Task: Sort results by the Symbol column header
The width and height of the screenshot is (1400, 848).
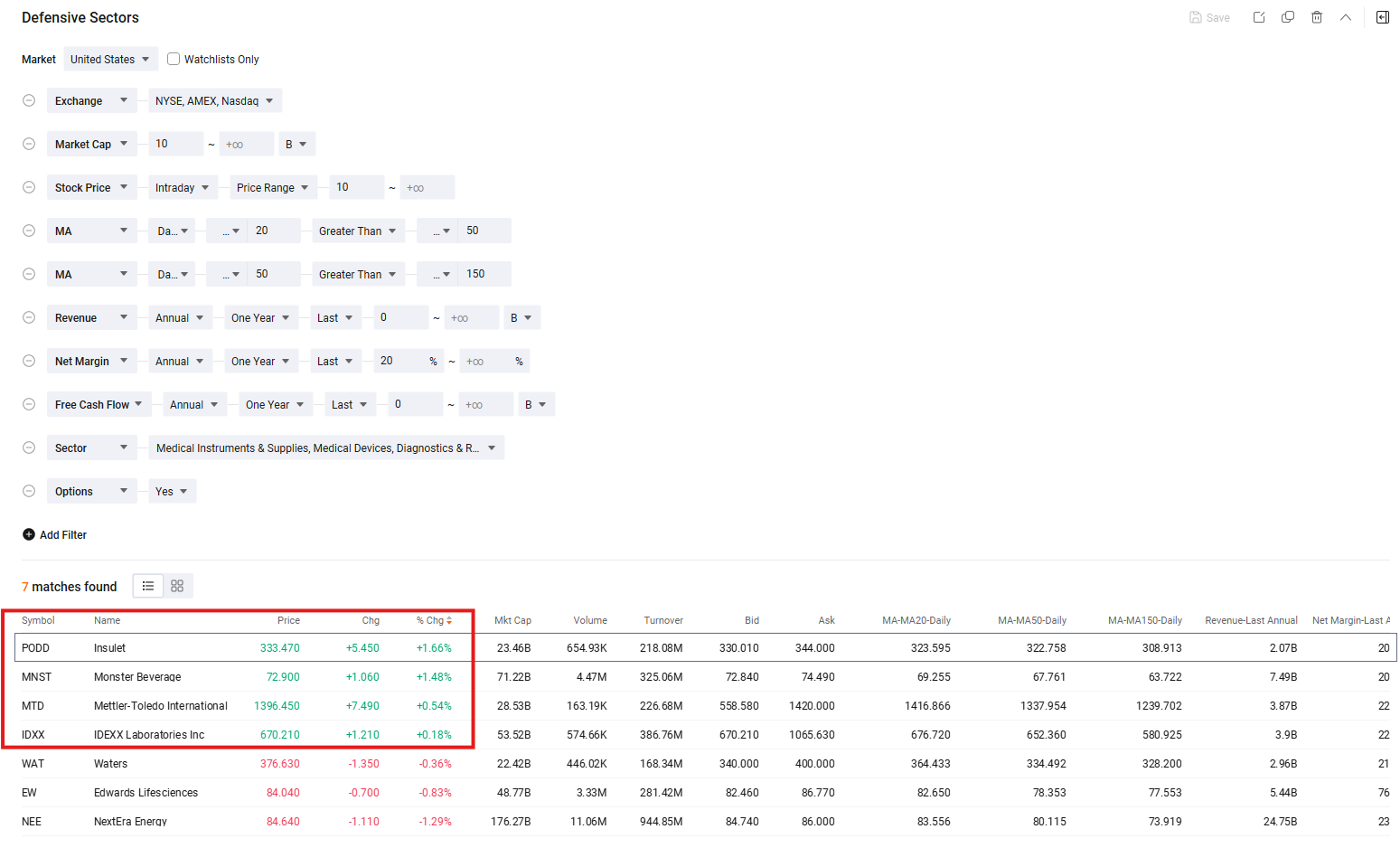Action: [38, 620]
